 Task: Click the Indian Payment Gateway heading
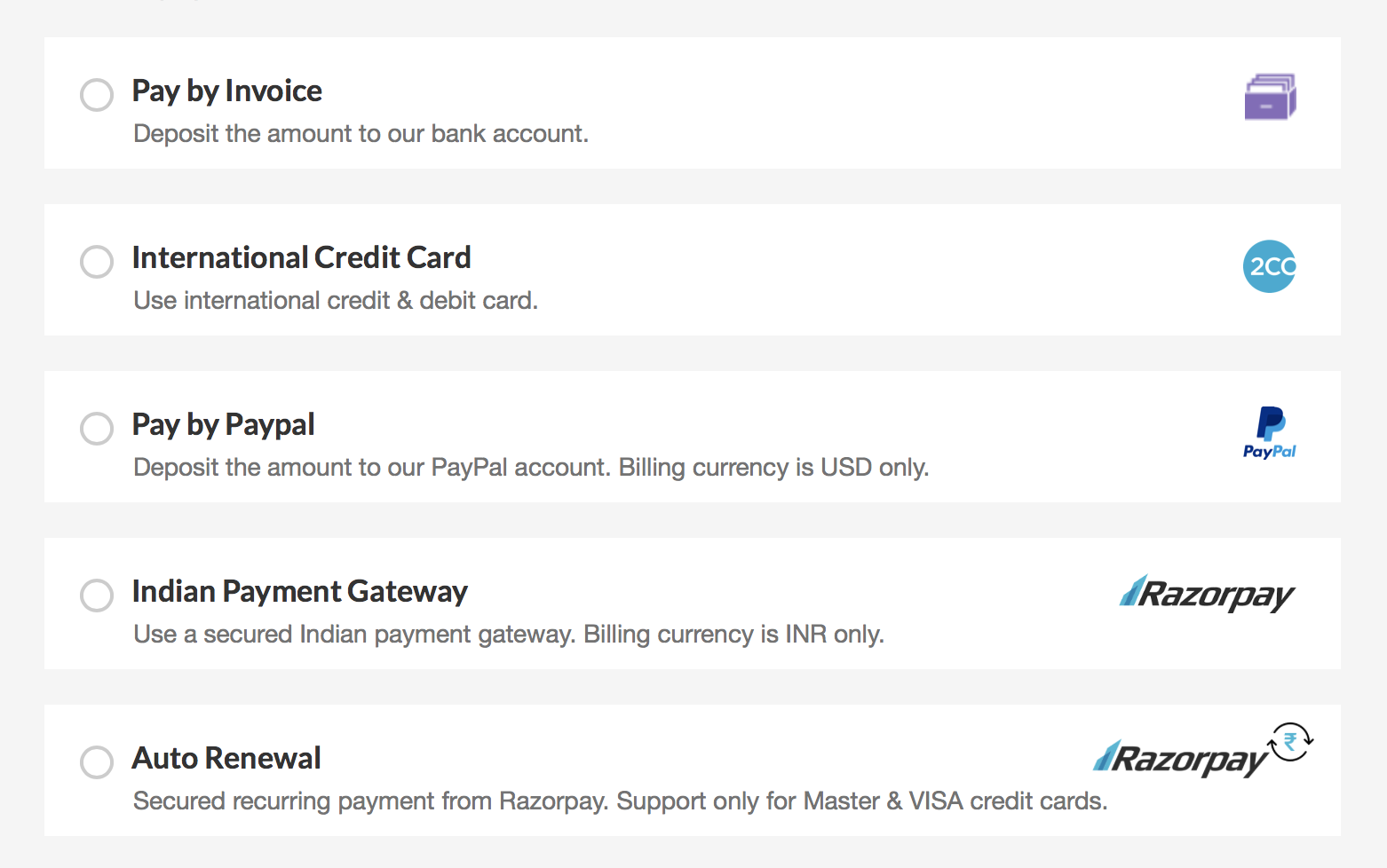tap(300, 592)
